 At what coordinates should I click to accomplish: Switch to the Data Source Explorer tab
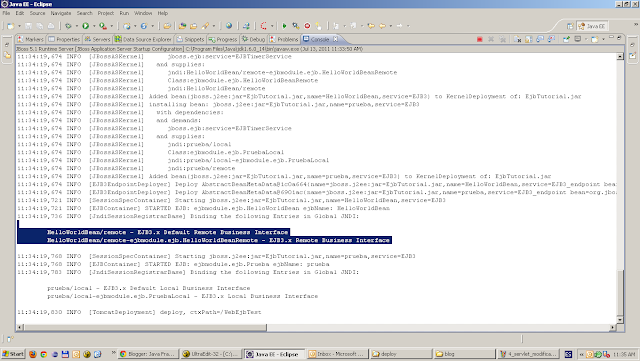pyautogui.click(x=143, y=39)
